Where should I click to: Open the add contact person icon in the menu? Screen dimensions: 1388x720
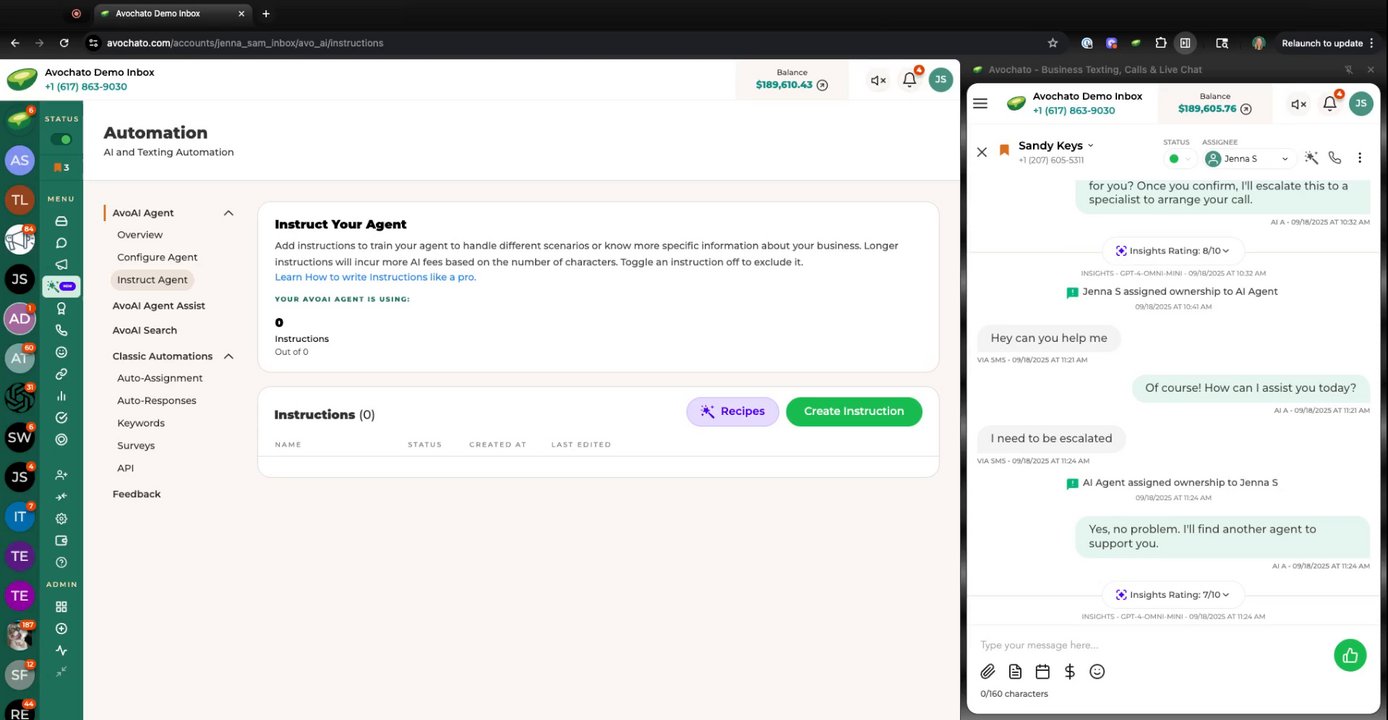pyautogui.click(x=61, y=475)
